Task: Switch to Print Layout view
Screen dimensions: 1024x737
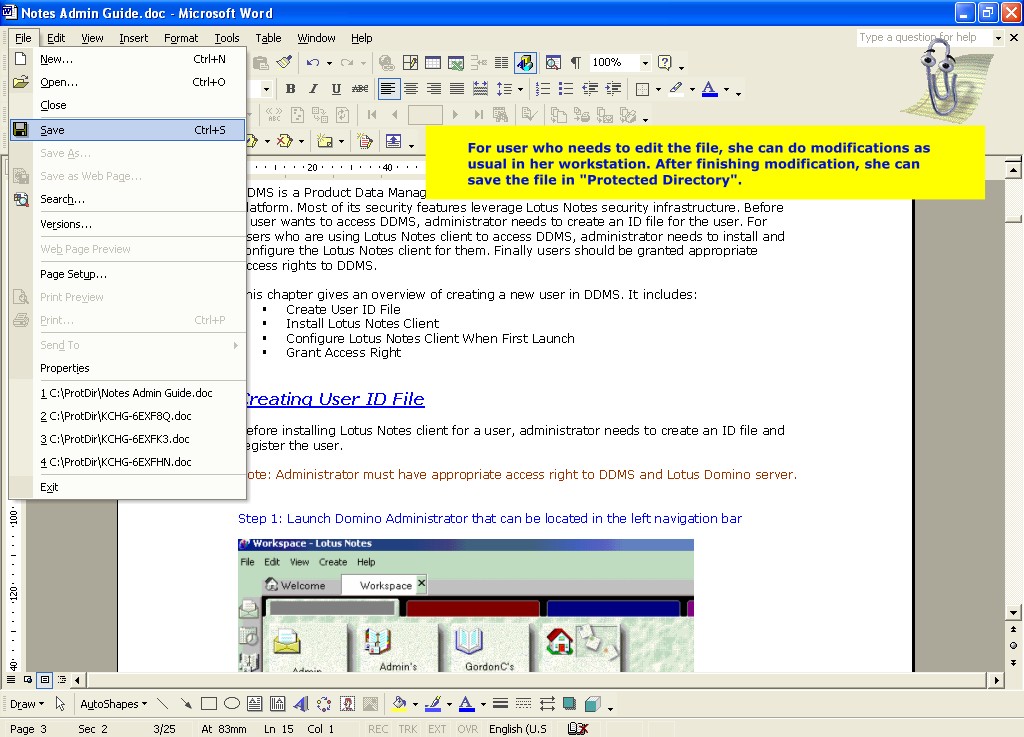Action: click(x=45, y=680)
